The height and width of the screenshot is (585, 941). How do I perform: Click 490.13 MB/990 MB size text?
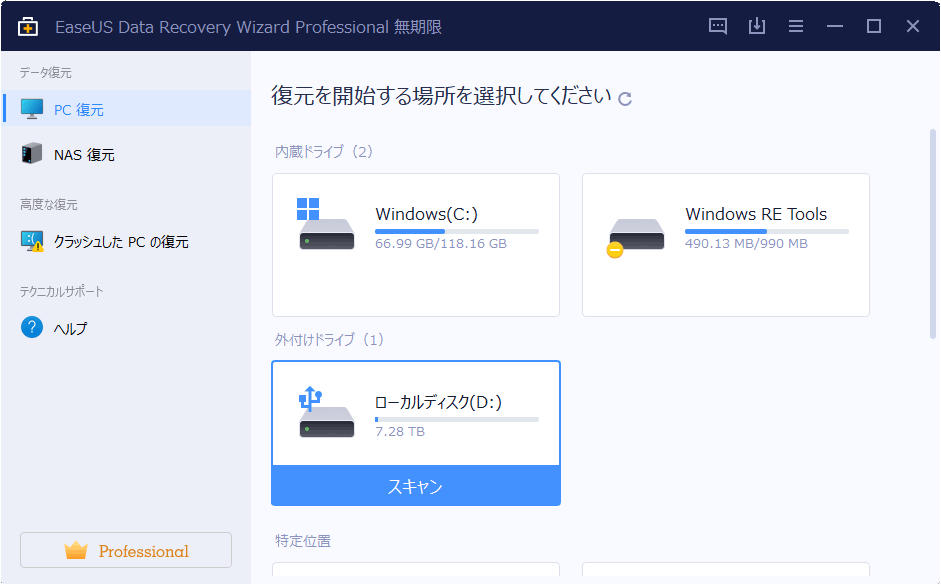pos(747,244)
